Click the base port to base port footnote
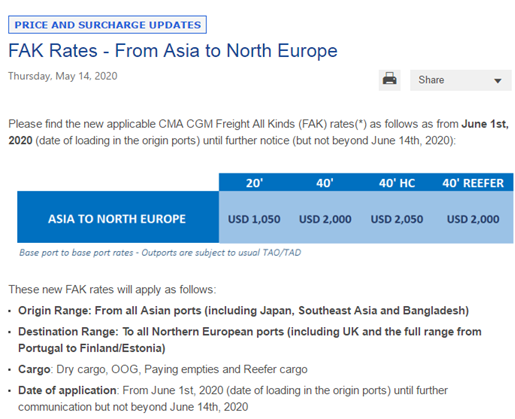The height and width of the screenshot is (419, 515). tap(160, 253)
